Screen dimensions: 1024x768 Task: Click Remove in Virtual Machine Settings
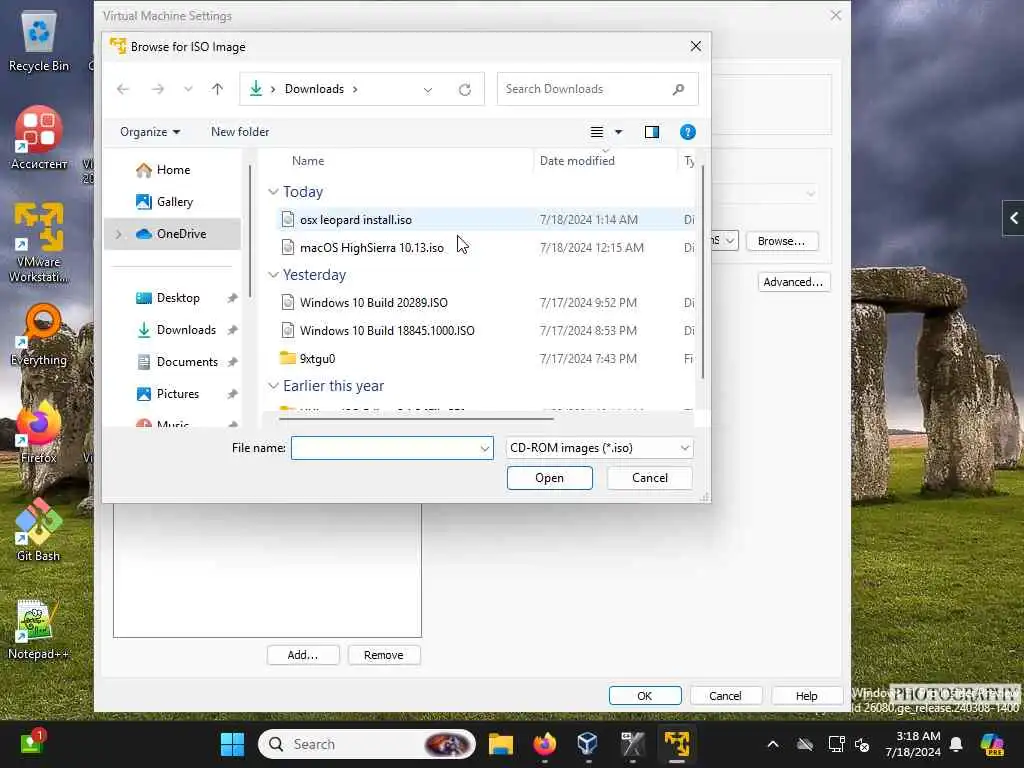[x=384, y=655]
